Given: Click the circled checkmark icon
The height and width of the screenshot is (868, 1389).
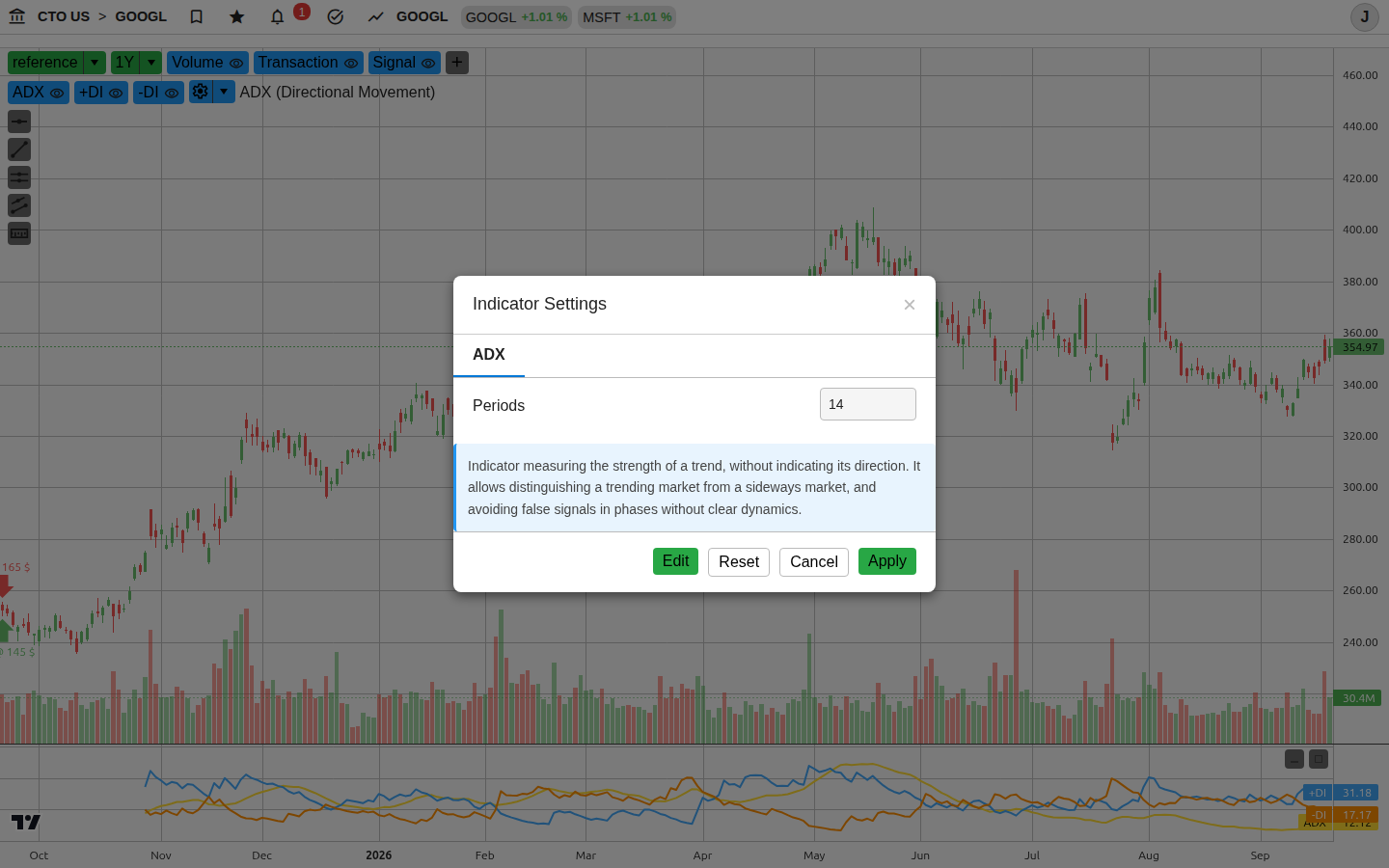Looking at the screenshot, I should [336, 16].
